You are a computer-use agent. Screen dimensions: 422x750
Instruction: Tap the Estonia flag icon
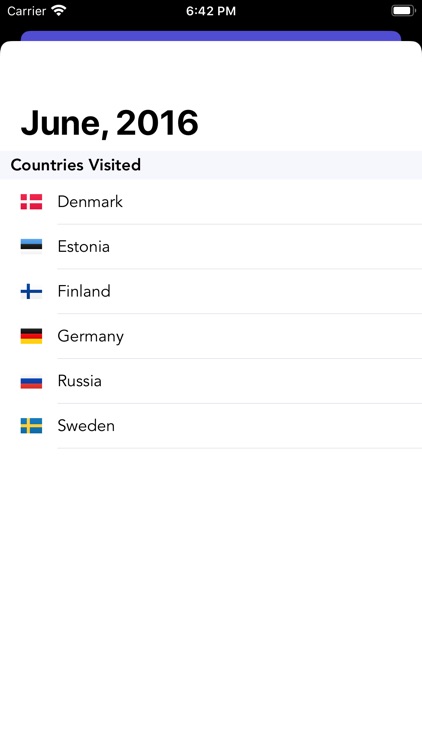(31, 246)
